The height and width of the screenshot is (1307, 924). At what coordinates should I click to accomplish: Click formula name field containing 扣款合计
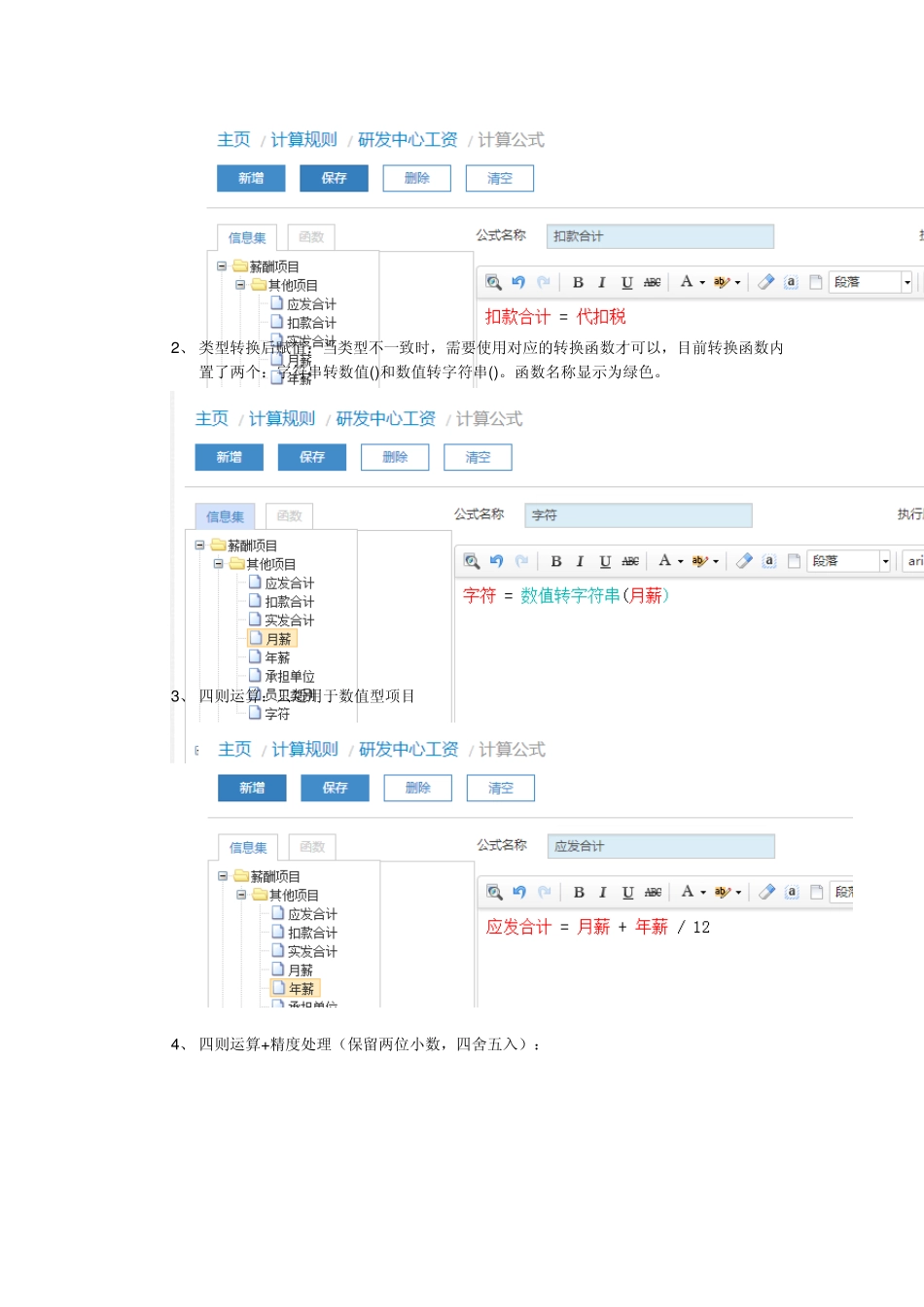[660, 236]
